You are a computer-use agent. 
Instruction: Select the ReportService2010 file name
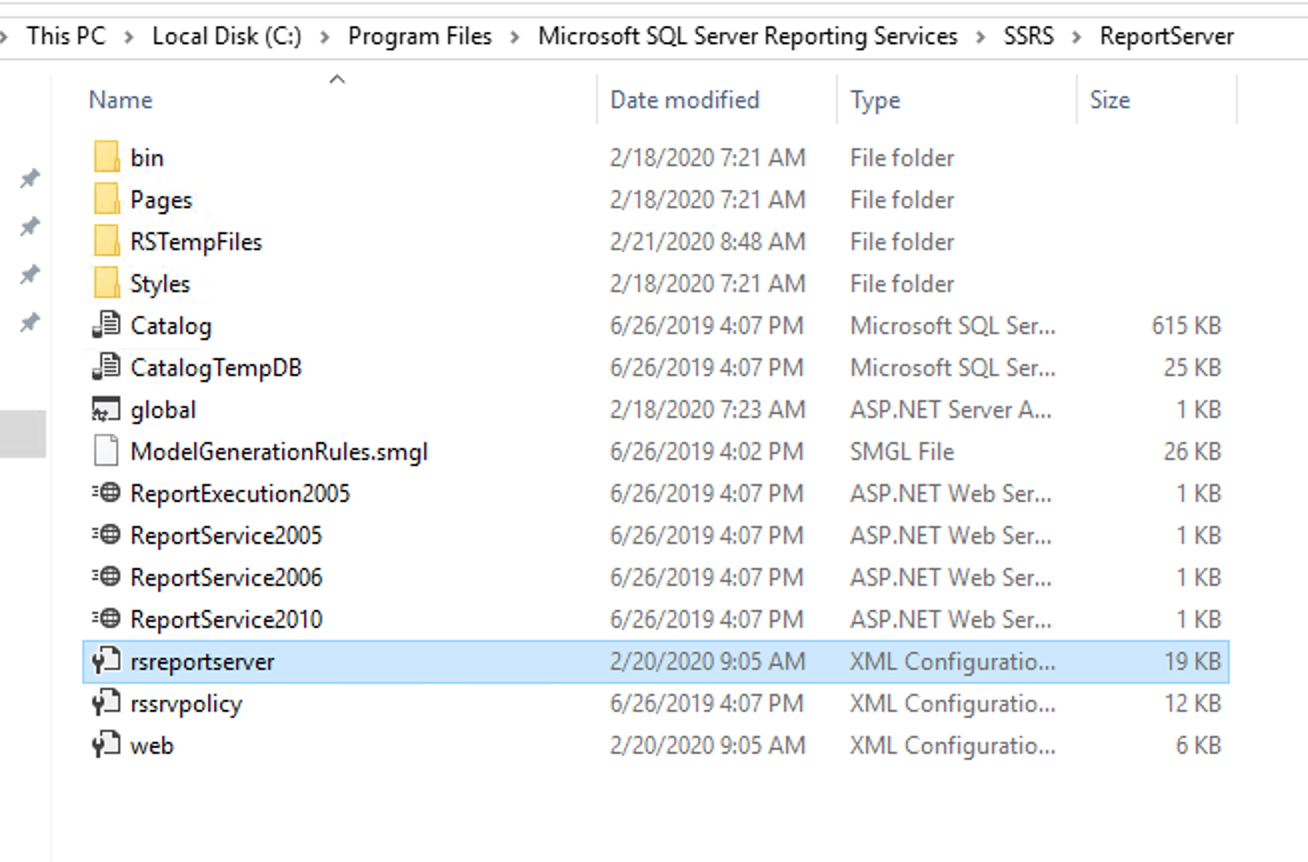pos(226,620)
